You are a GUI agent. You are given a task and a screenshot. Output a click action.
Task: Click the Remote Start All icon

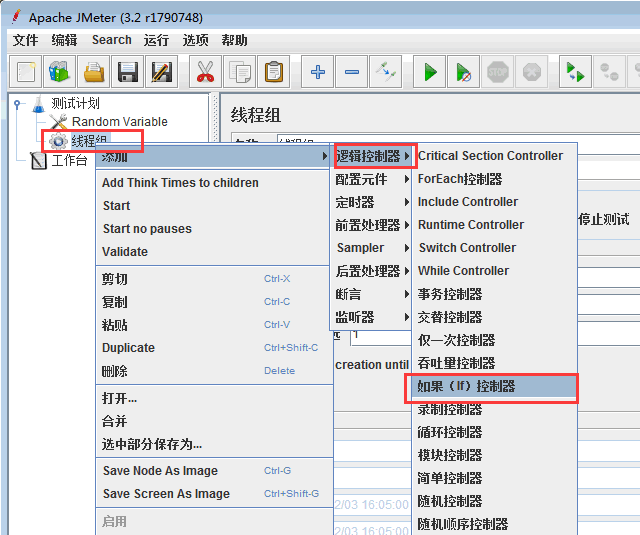575,72
